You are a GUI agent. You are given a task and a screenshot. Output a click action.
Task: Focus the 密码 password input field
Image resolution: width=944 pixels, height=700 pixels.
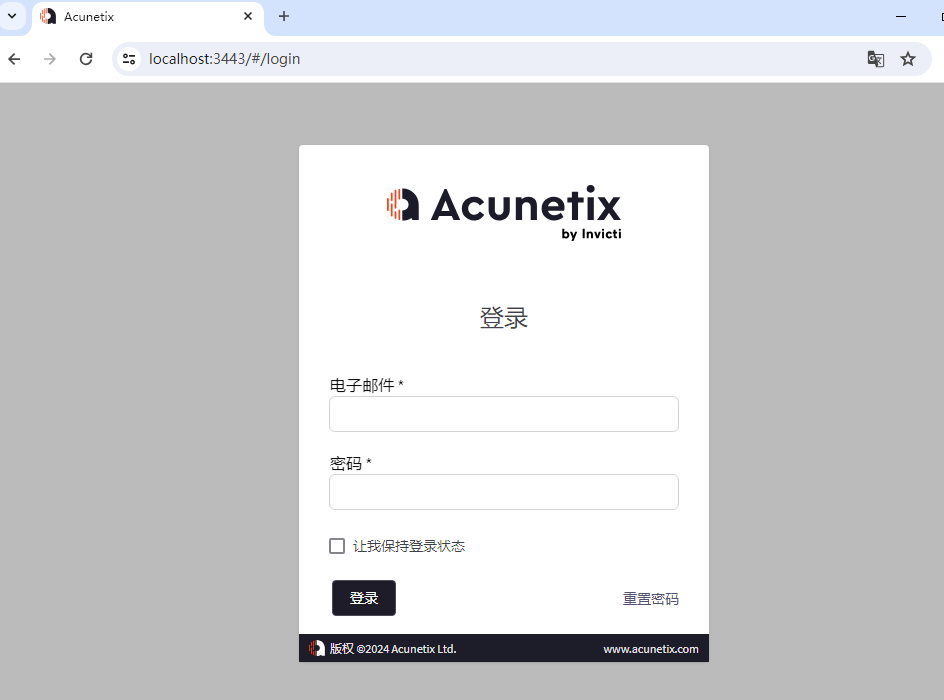coord(504,492)
